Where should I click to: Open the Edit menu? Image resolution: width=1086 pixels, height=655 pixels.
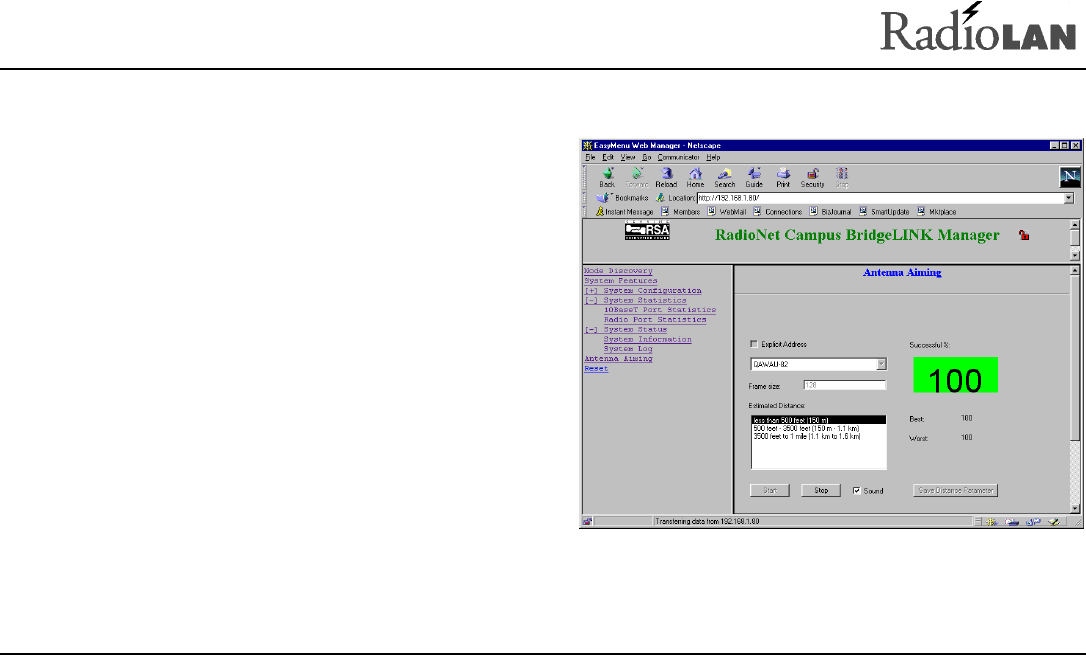pos(608,157)
